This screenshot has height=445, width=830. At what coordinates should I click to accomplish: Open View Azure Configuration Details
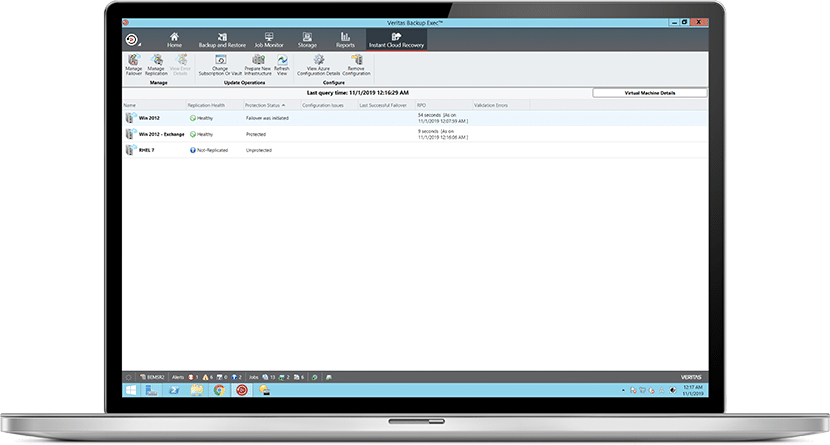[319, 65]
